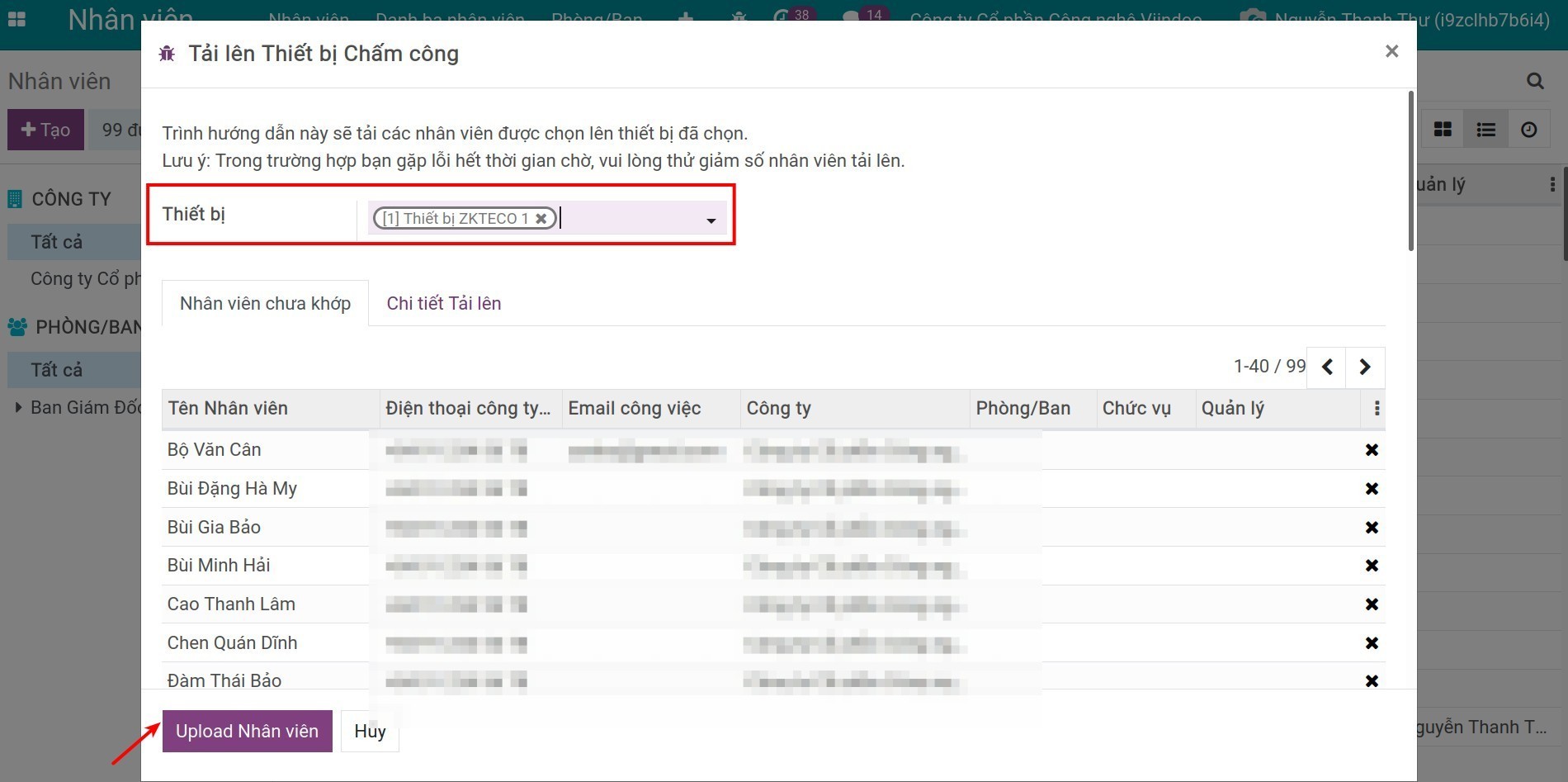
Task: Click Upload Nhân viên button
Action: 247,732
